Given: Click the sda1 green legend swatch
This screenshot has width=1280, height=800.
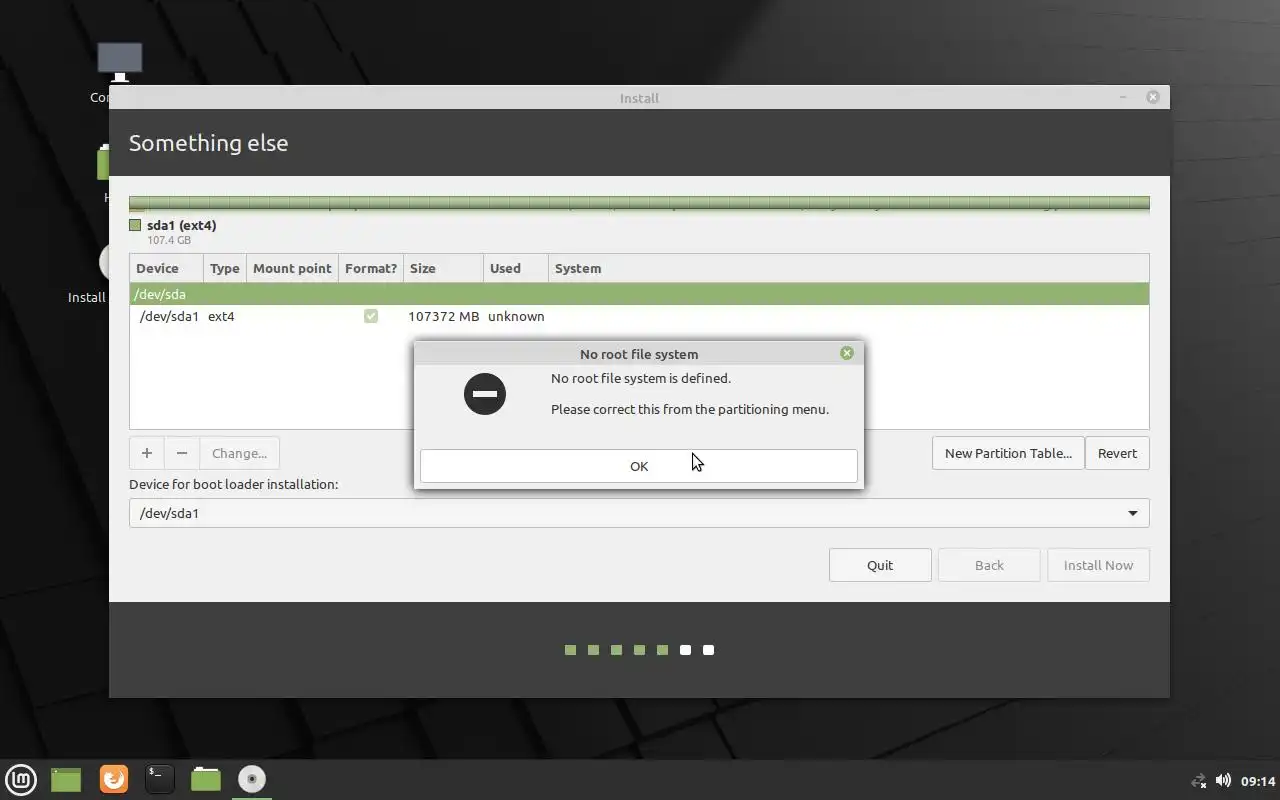Looking at the screenshot, I should coord(135,225).
